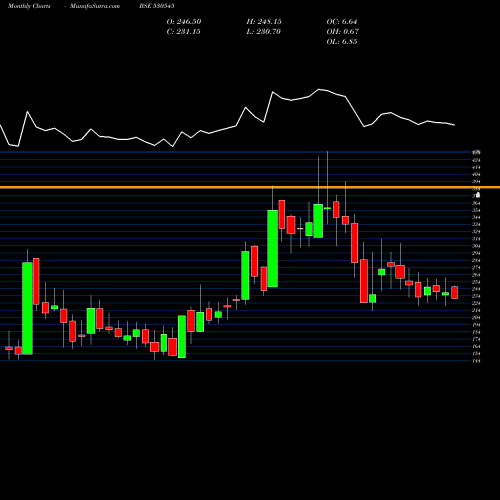The height and width of the screenshot is (500, 500).
Task: Click the 344 price axis label
Action: (x=476, y=217)
